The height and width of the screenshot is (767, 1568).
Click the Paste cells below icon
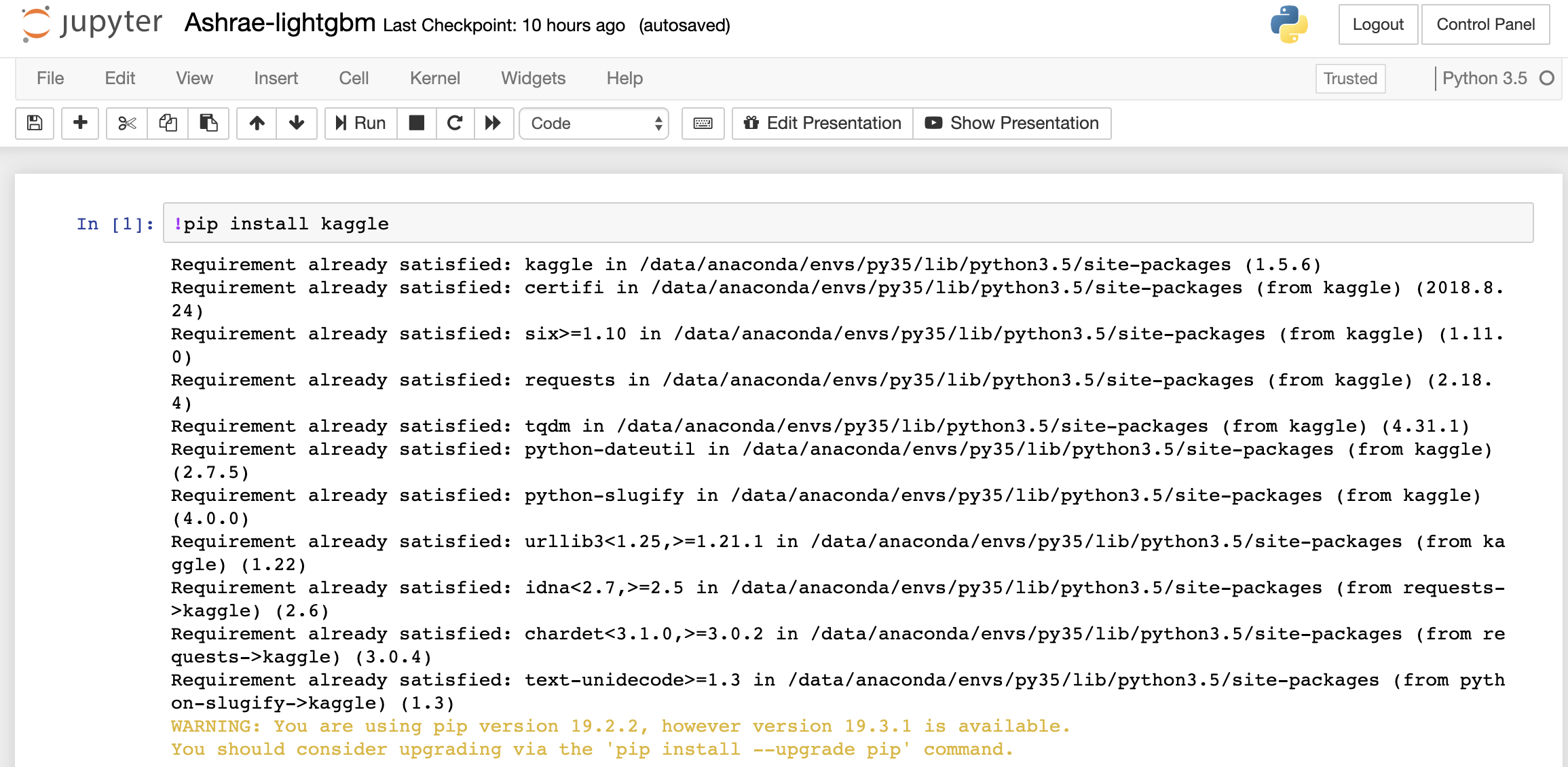click(209, 123)
